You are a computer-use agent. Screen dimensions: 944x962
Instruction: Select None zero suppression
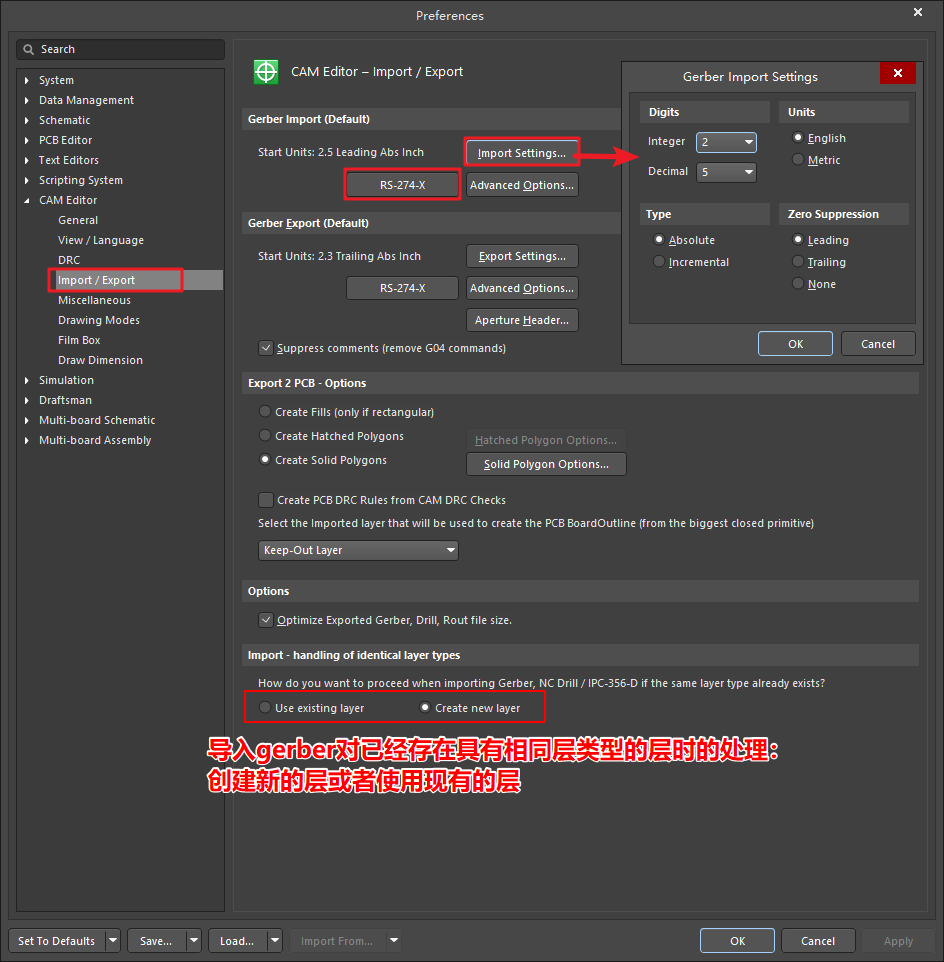coord(797,283)
